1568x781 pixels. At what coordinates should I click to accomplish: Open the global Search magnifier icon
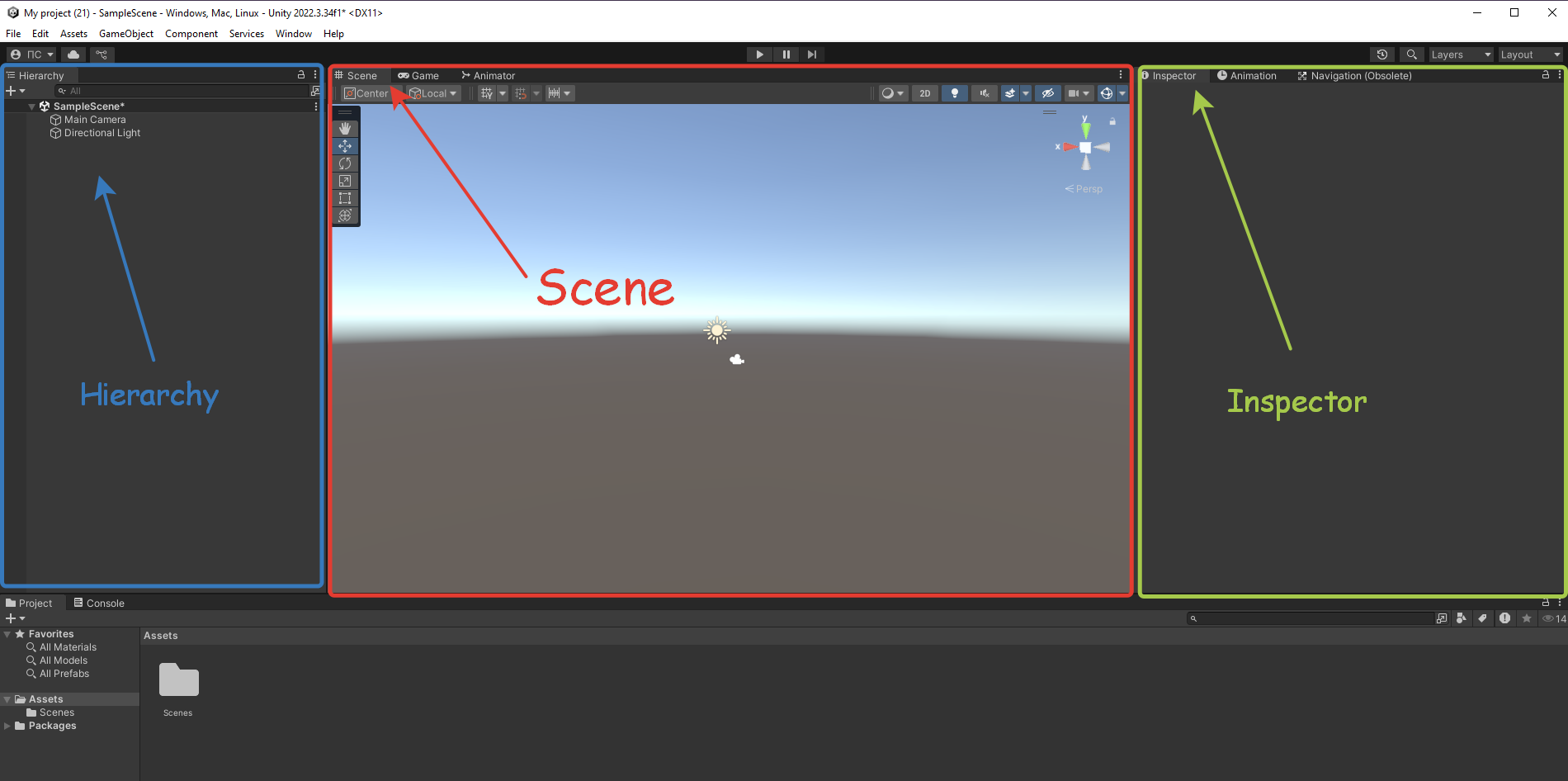tap(1412, 54)
